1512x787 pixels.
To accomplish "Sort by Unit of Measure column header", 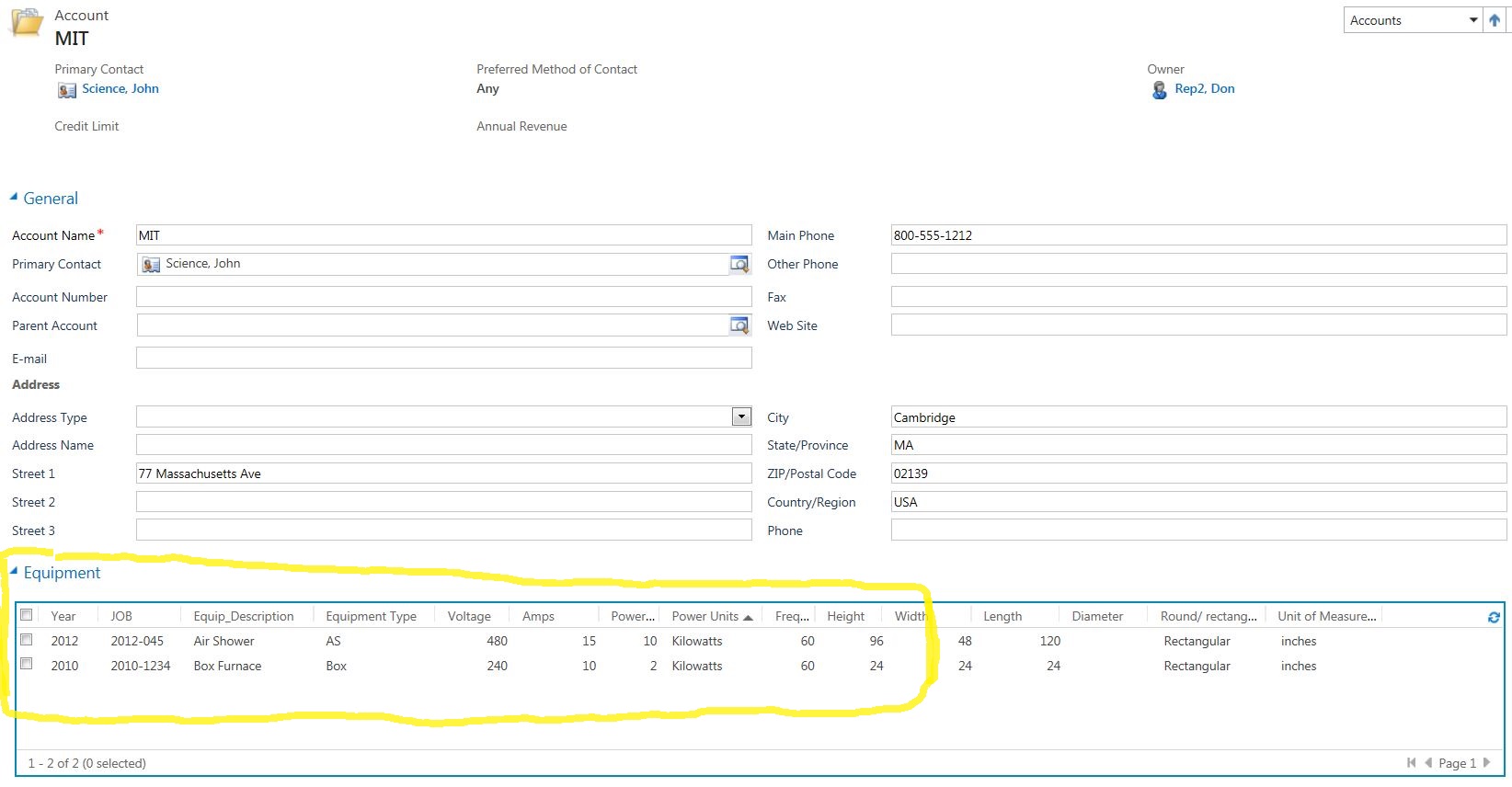I will point(1326,616).
